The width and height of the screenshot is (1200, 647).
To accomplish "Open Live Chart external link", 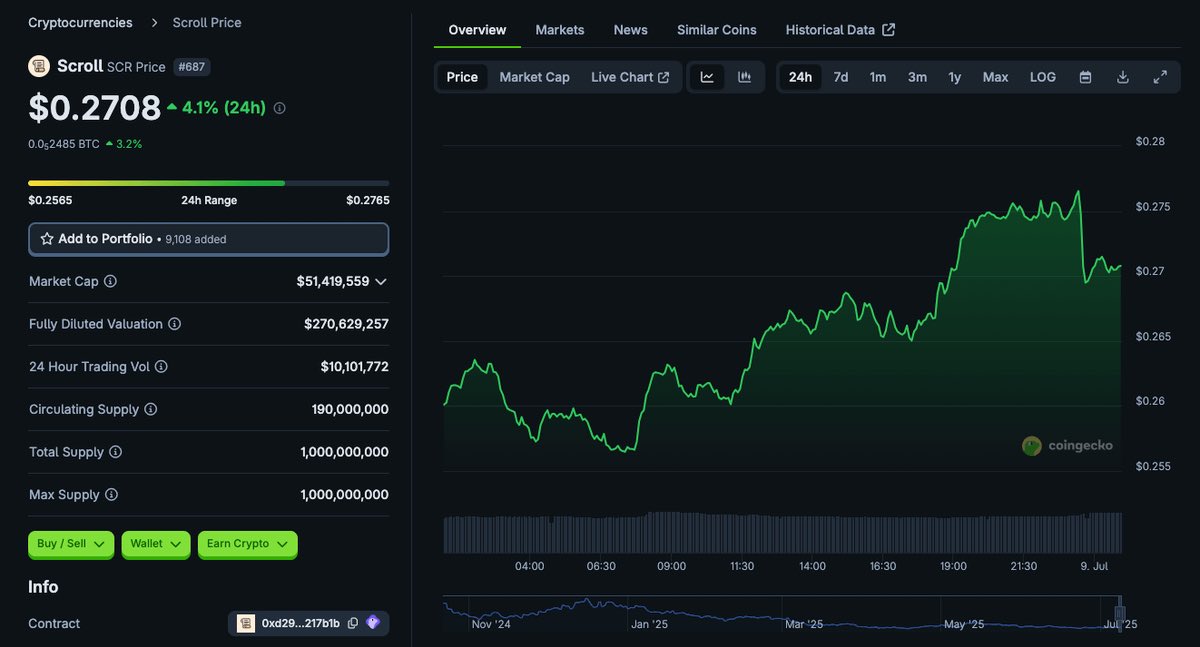I will click(630, 77).
